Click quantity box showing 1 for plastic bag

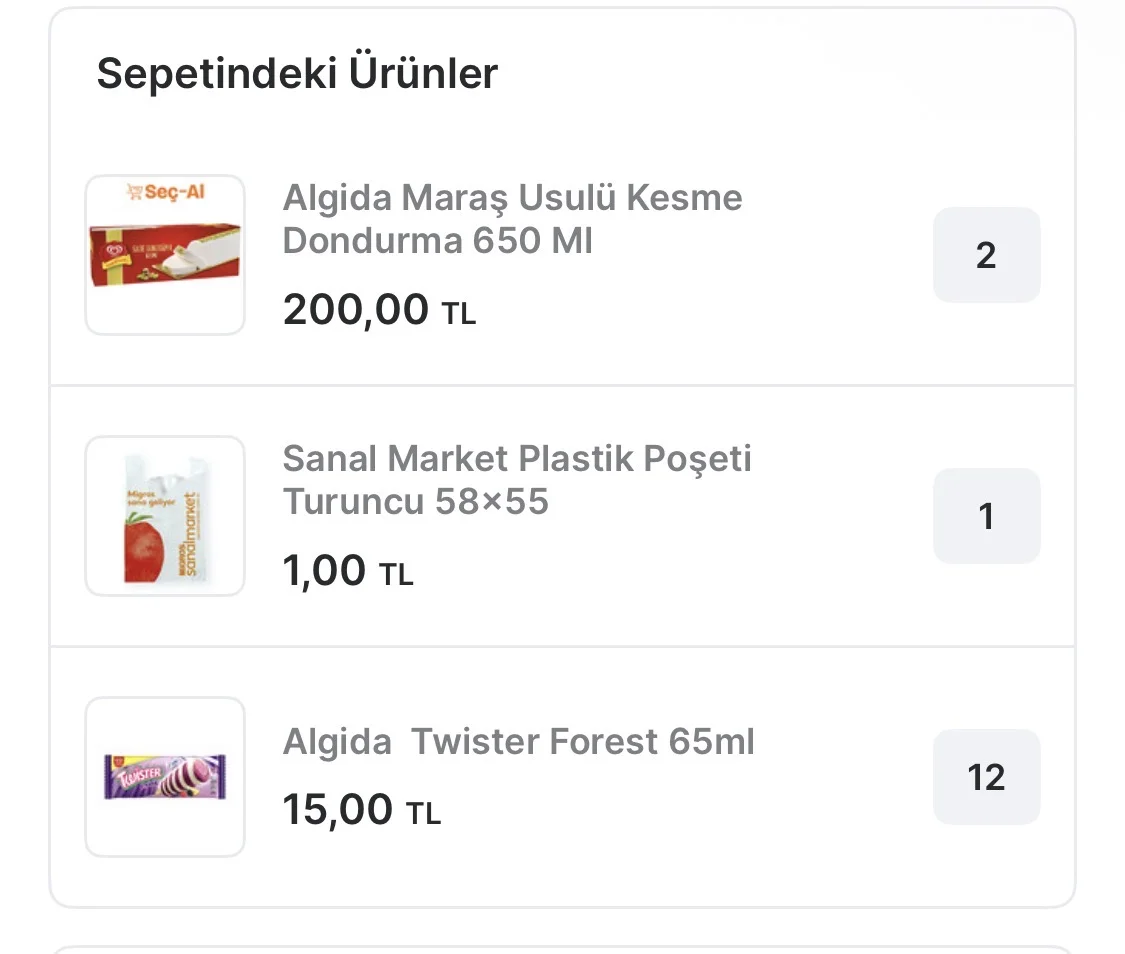[x=986, y=516]
